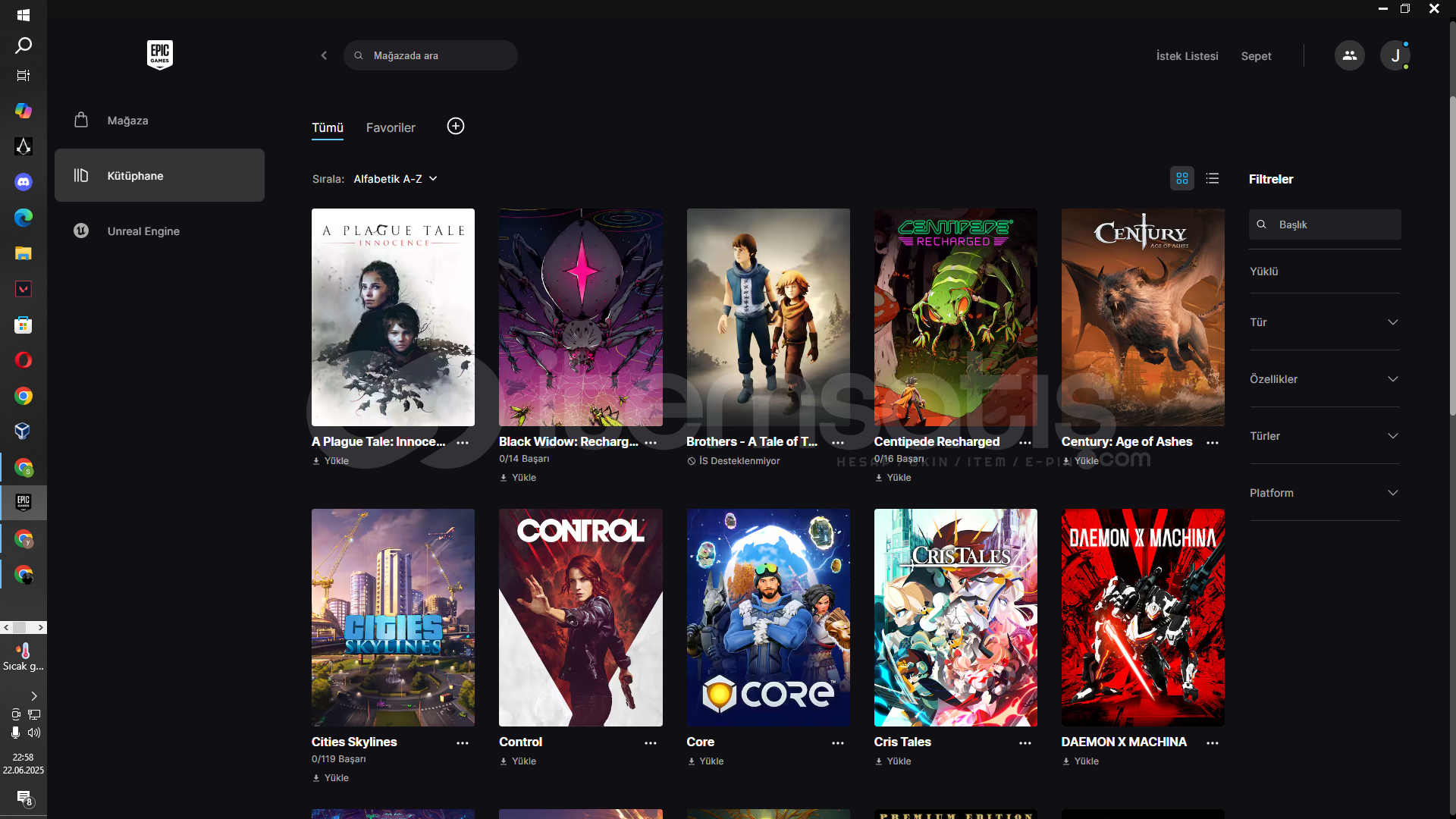Expand the Platform filter

[1324, 493]
